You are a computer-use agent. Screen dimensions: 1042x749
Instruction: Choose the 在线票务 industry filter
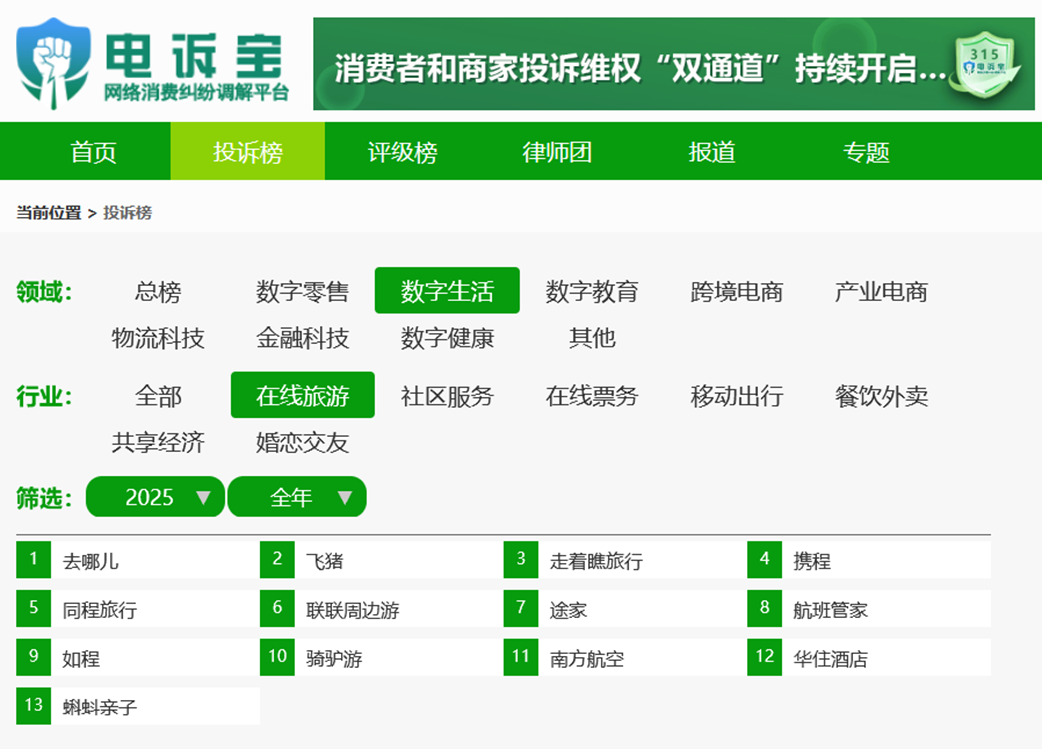[x=593, y=396]
